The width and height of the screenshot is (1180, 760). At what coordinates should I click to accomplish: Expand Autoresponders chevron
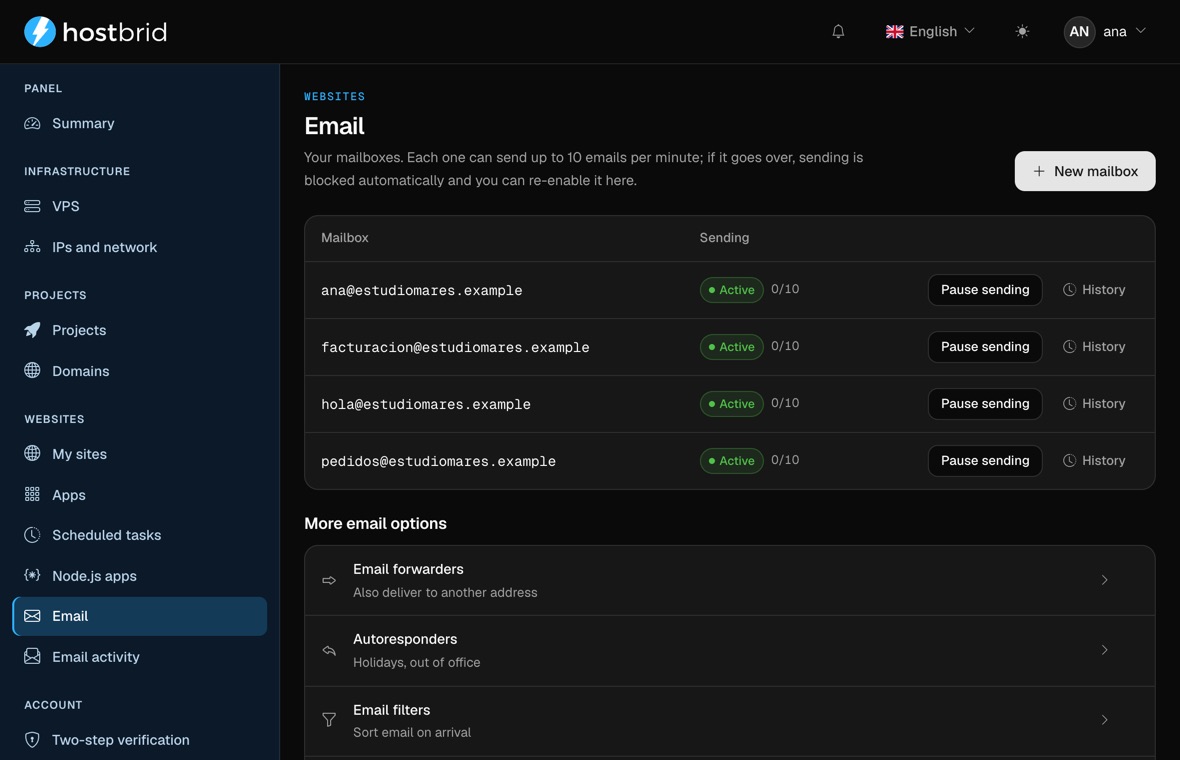(x=1104, y=650)
